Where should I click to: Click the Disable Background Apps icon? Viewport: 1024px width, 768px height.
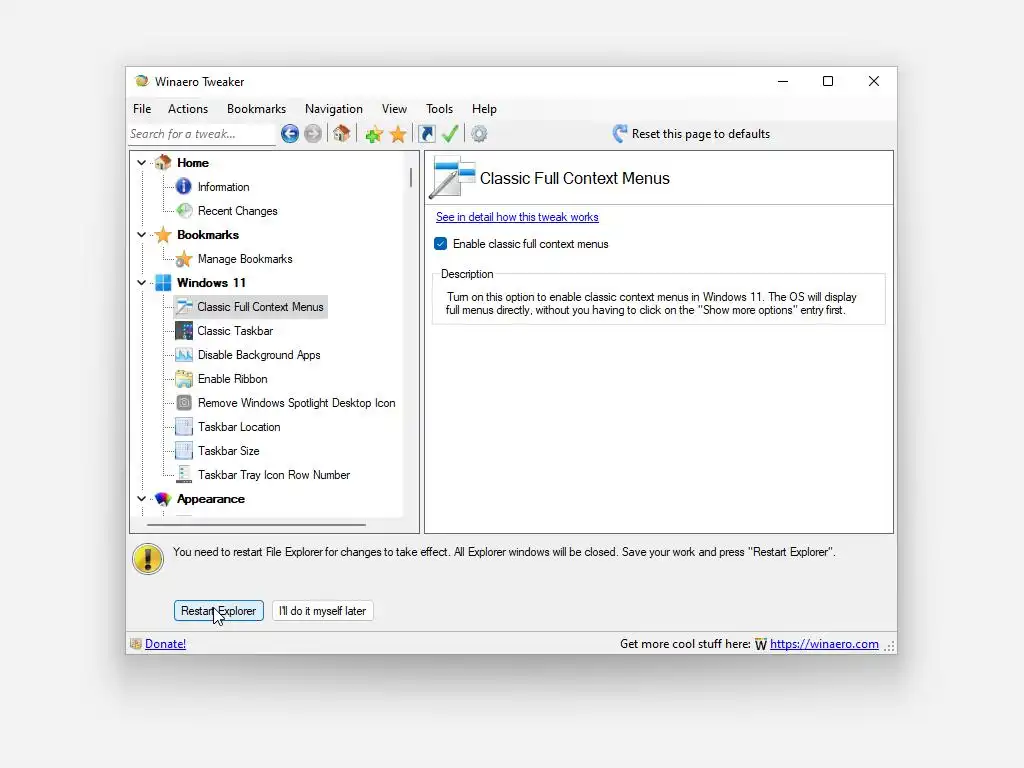[x=184, y=355]
